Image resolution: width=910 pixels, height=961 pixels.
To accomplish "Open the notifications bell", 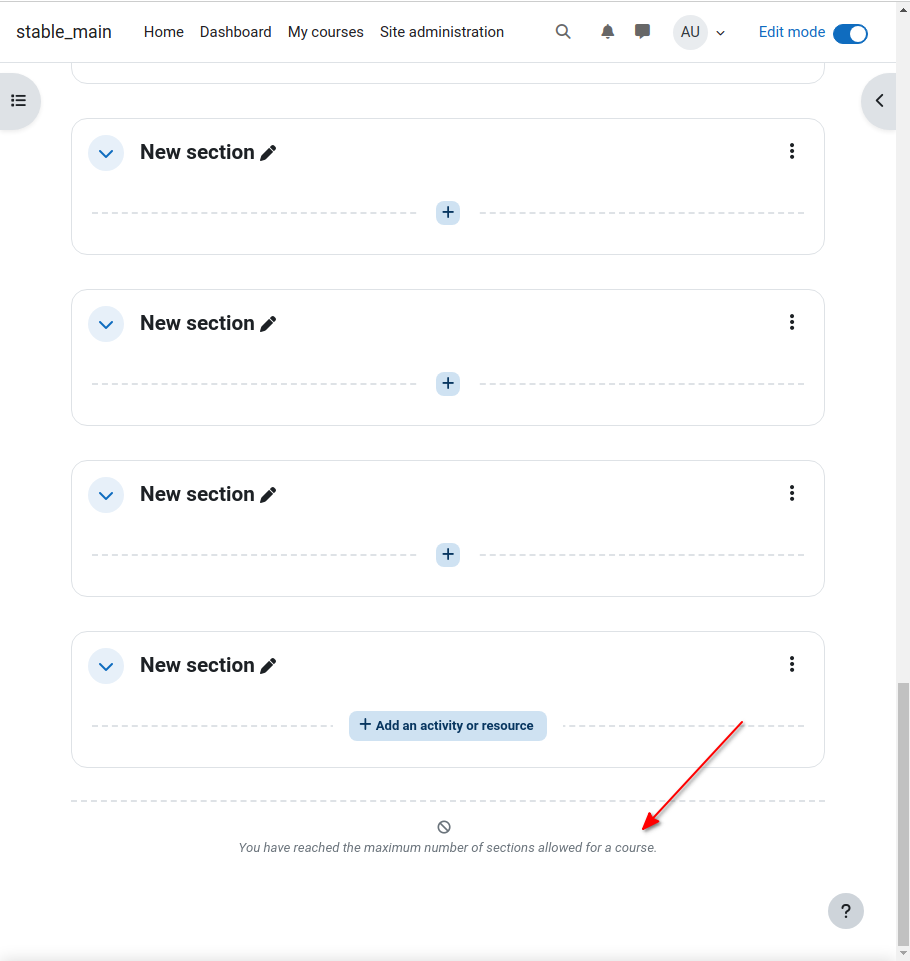I will click(607, 32).
